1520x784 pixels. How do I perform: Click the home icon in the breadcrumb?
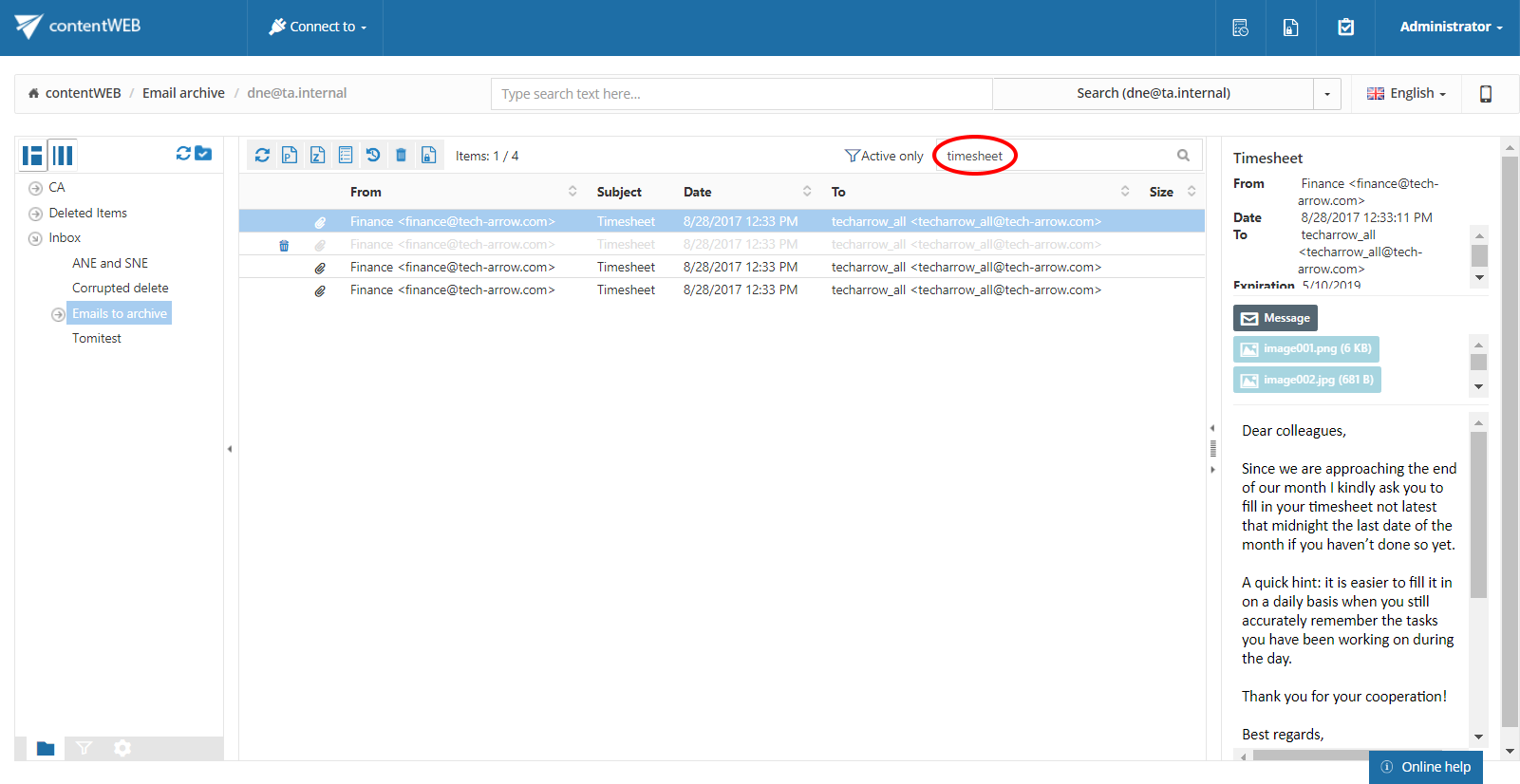33,93
